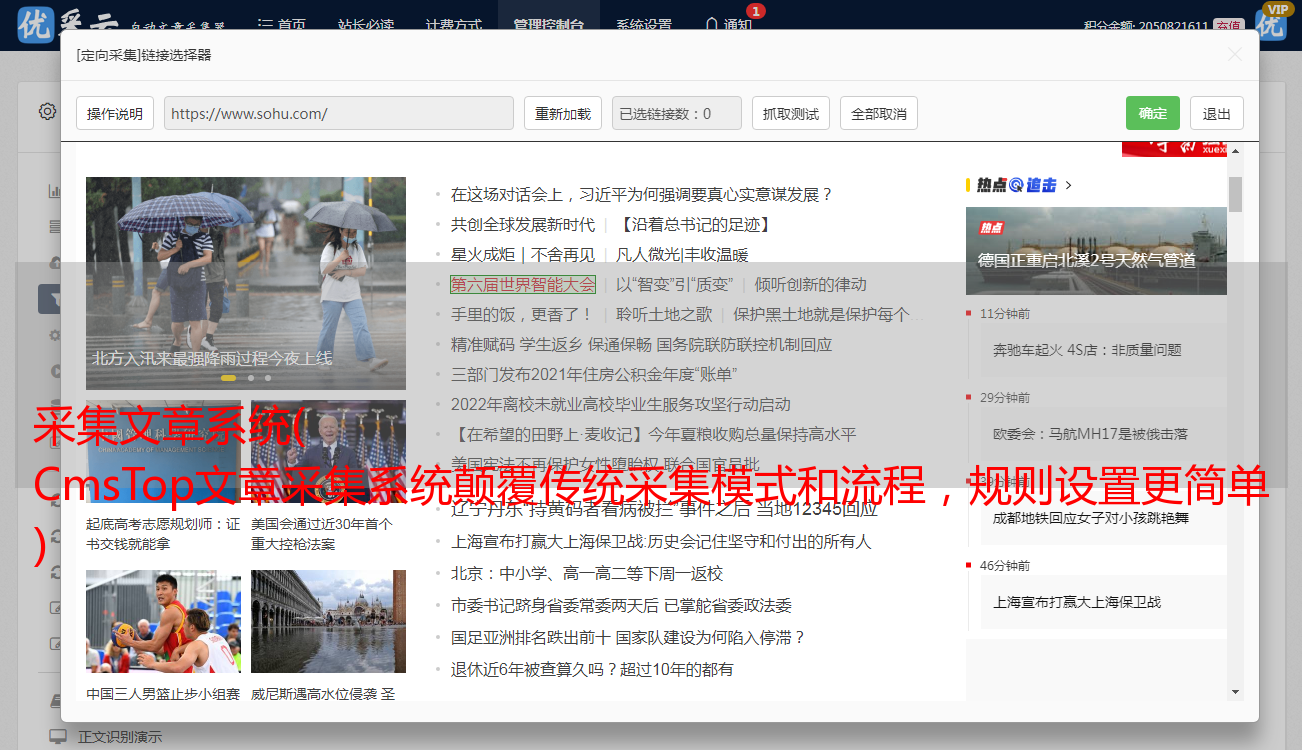The image size is (1302, 750).
Task: Click the gear icon beside the dialog
Action: point(47,111)
